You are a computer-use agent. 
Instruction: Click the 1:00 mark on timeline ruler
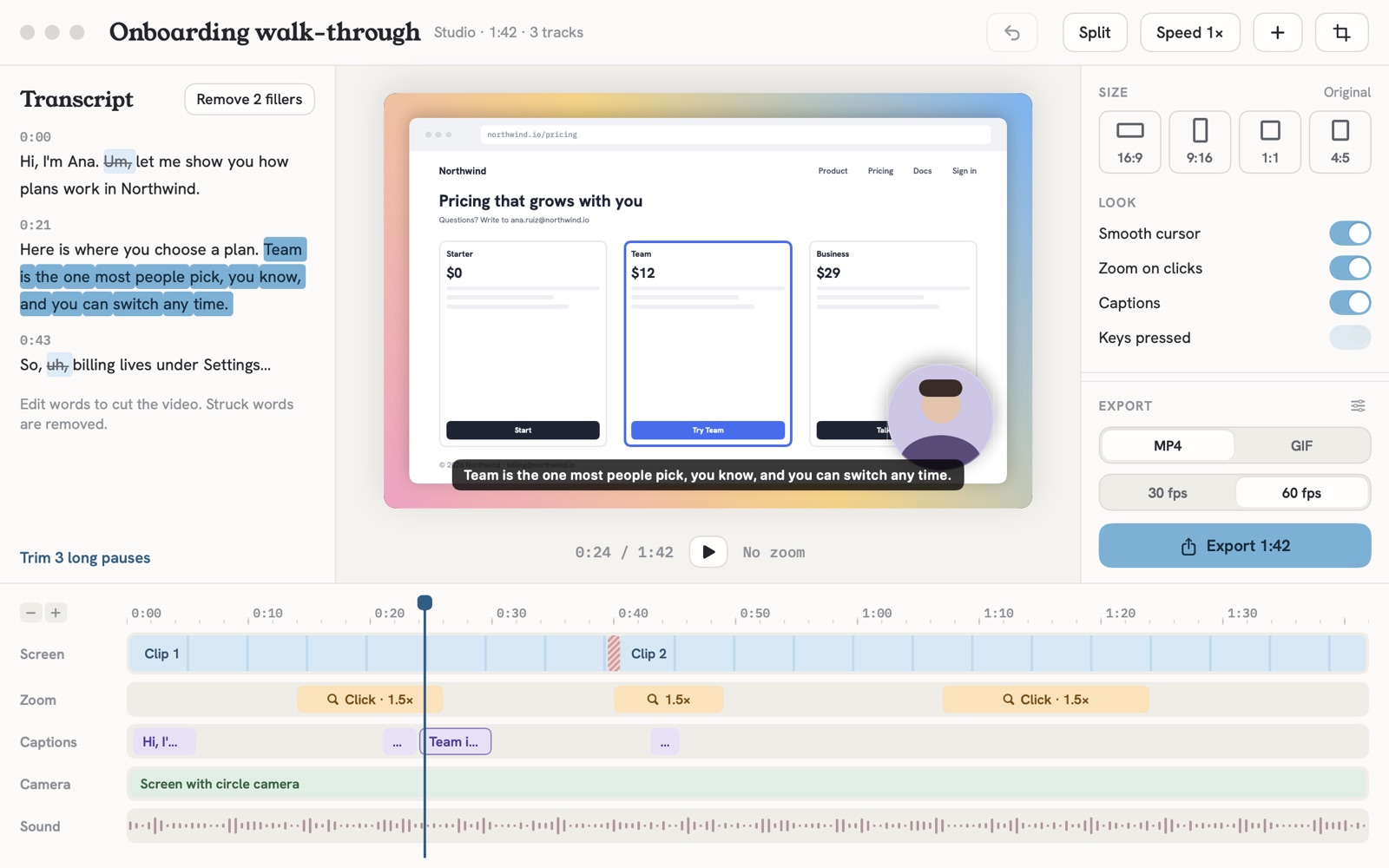pos(877,614)
